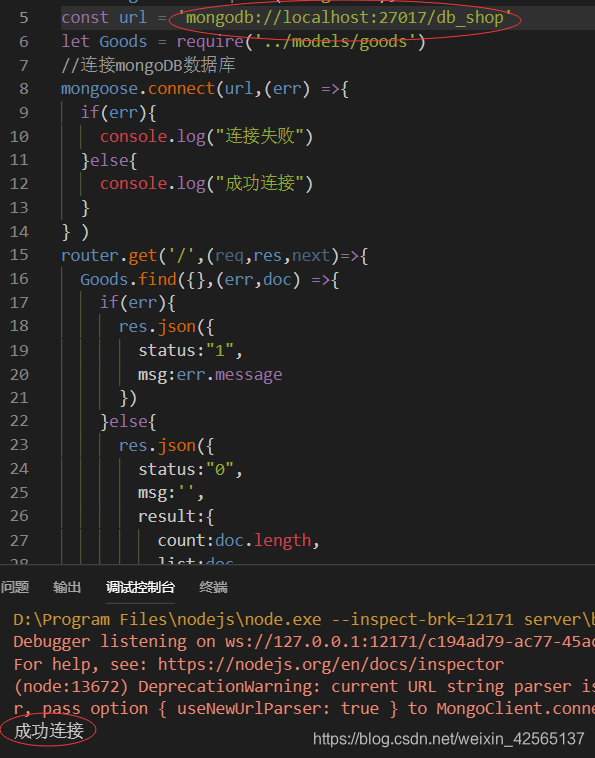Click line number 8 in the gutter
This screenshot has height=758, width=595.
pos(24,88)
